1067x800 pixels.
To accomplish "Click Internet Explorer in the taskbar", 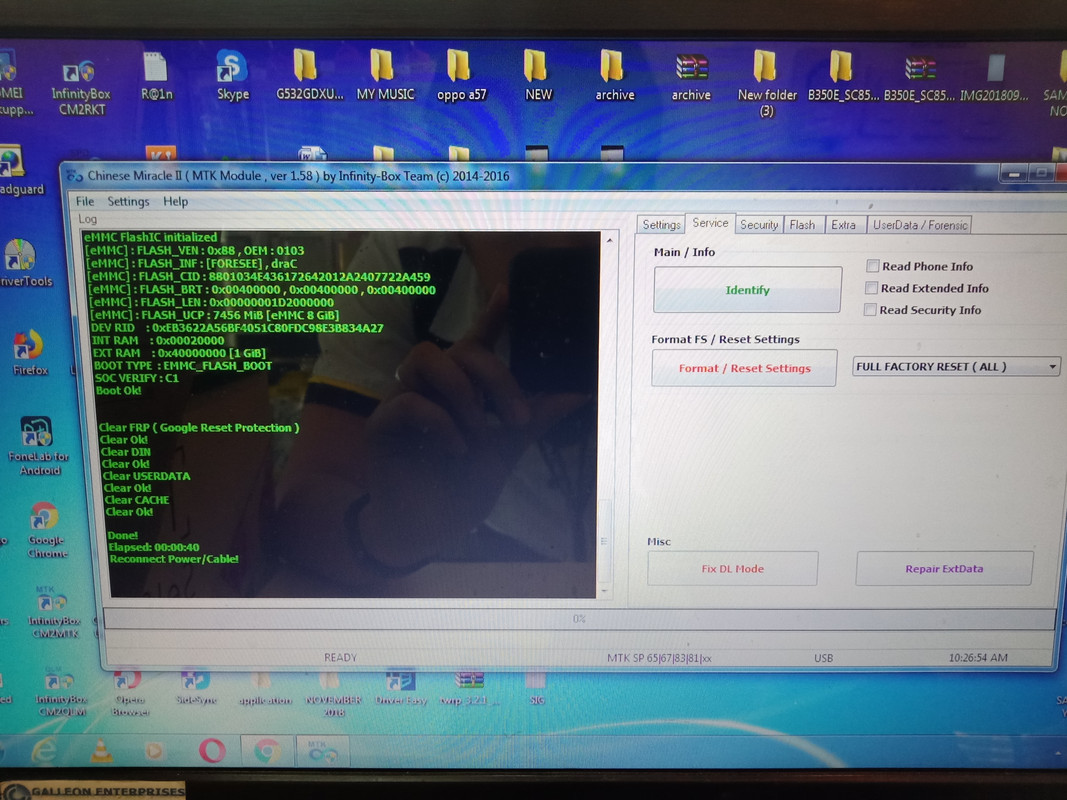I will click(44, 750).
